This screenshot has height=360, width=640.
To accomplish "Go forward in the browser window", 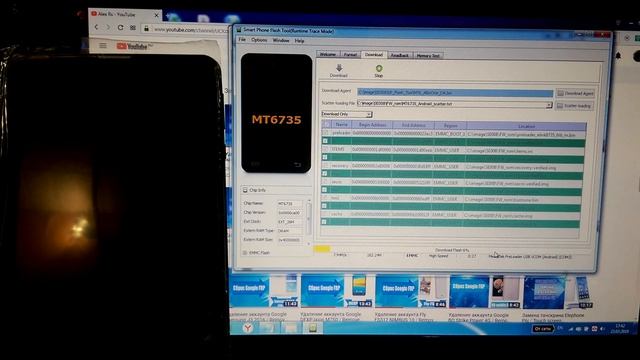I will [108, 27].
